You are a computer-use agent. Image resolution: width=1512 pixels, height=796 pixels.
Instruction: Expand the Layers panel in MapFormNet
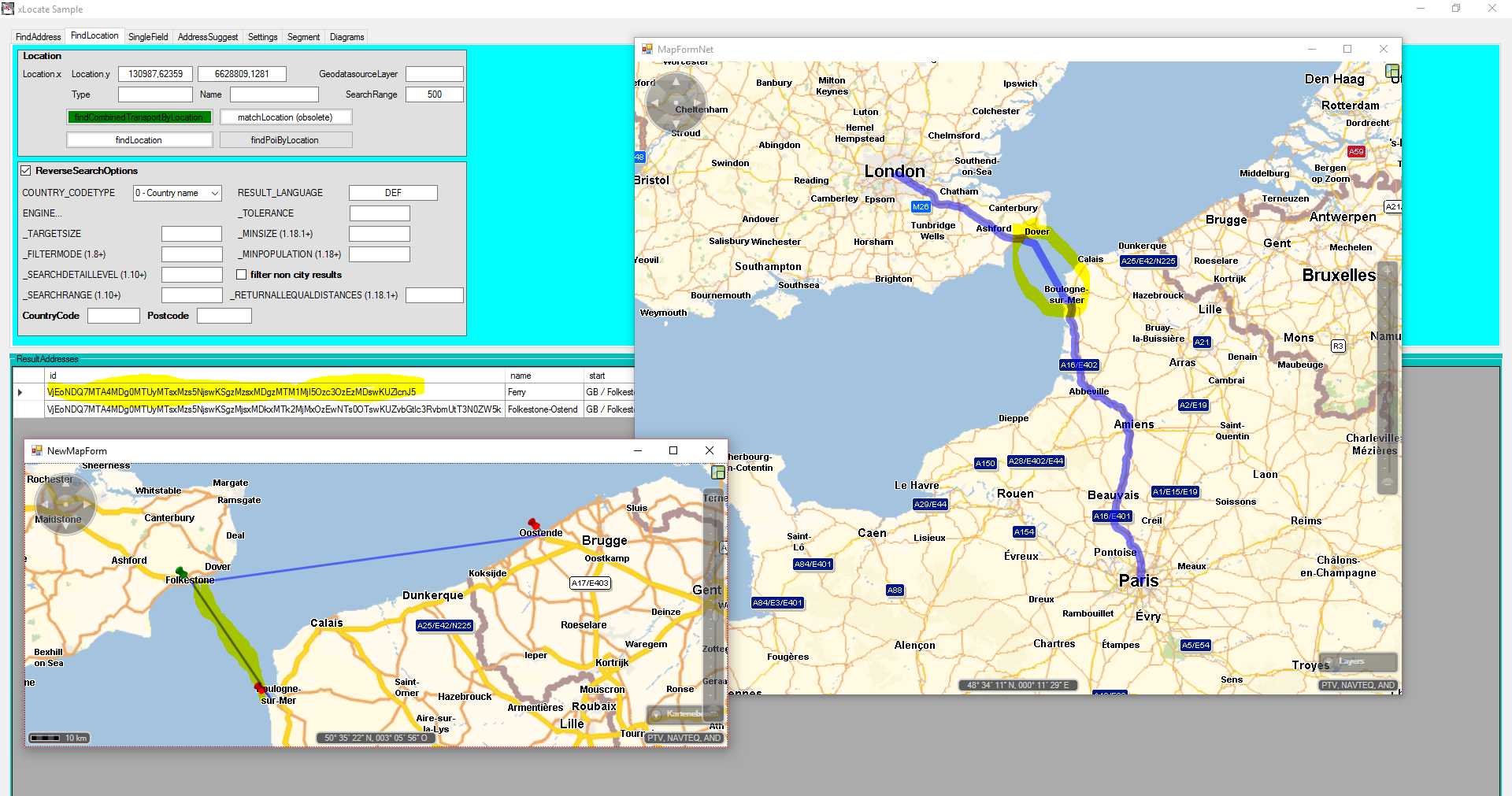(x=1359, y=661)
